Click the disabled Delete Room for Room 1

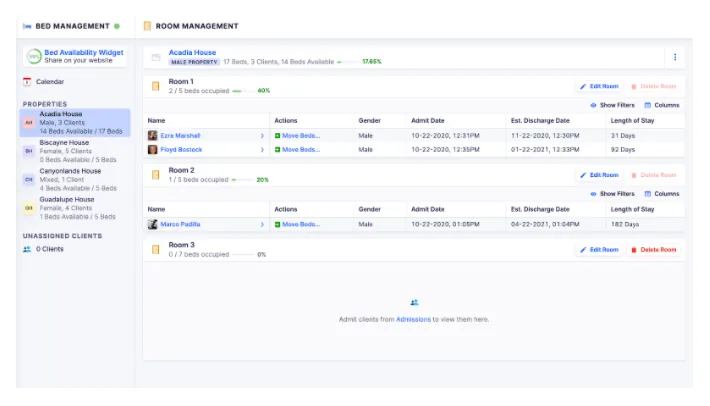[x=654, y=86]
